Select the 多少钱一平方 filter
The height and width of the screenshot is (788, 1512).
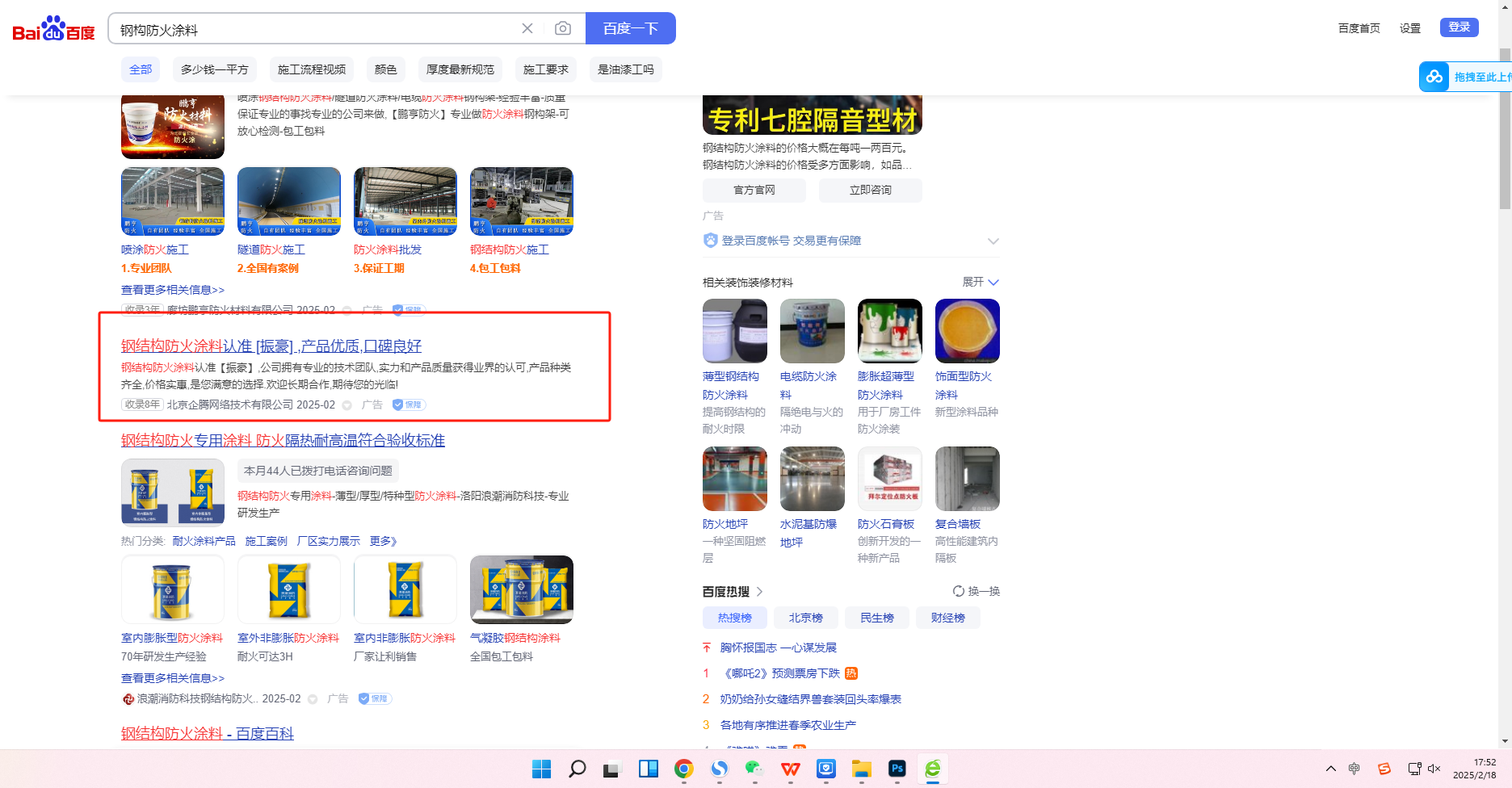coord(215,69)
